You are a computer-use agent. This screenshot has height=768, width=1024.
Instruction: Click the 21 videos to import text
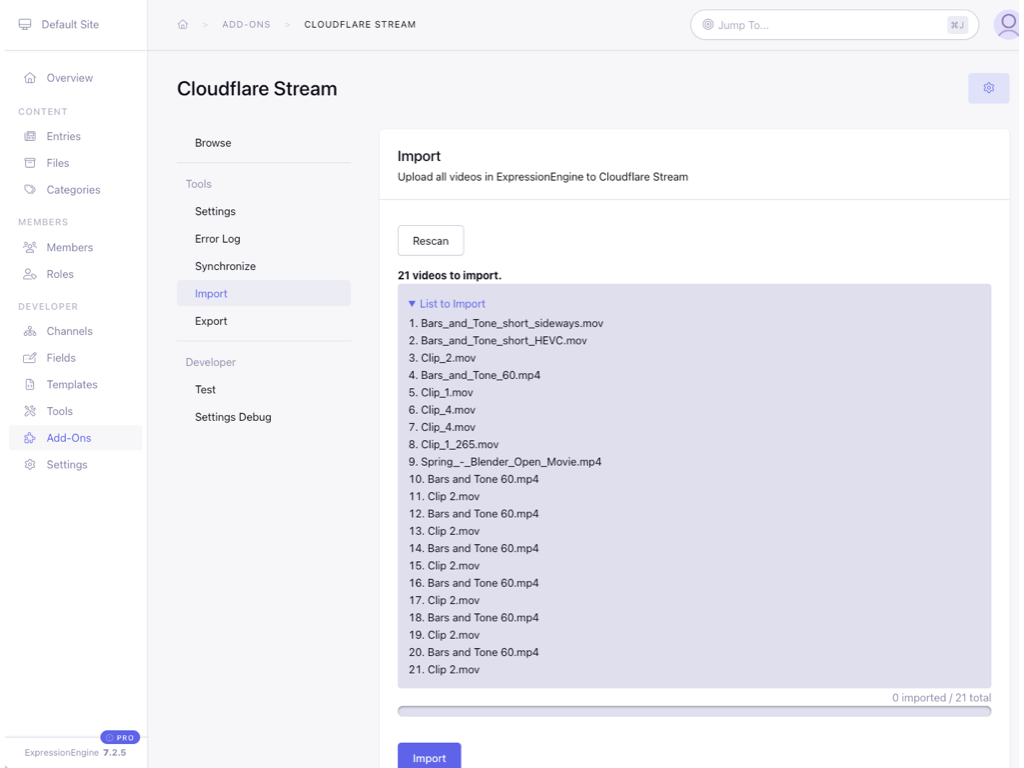[449, 275]
